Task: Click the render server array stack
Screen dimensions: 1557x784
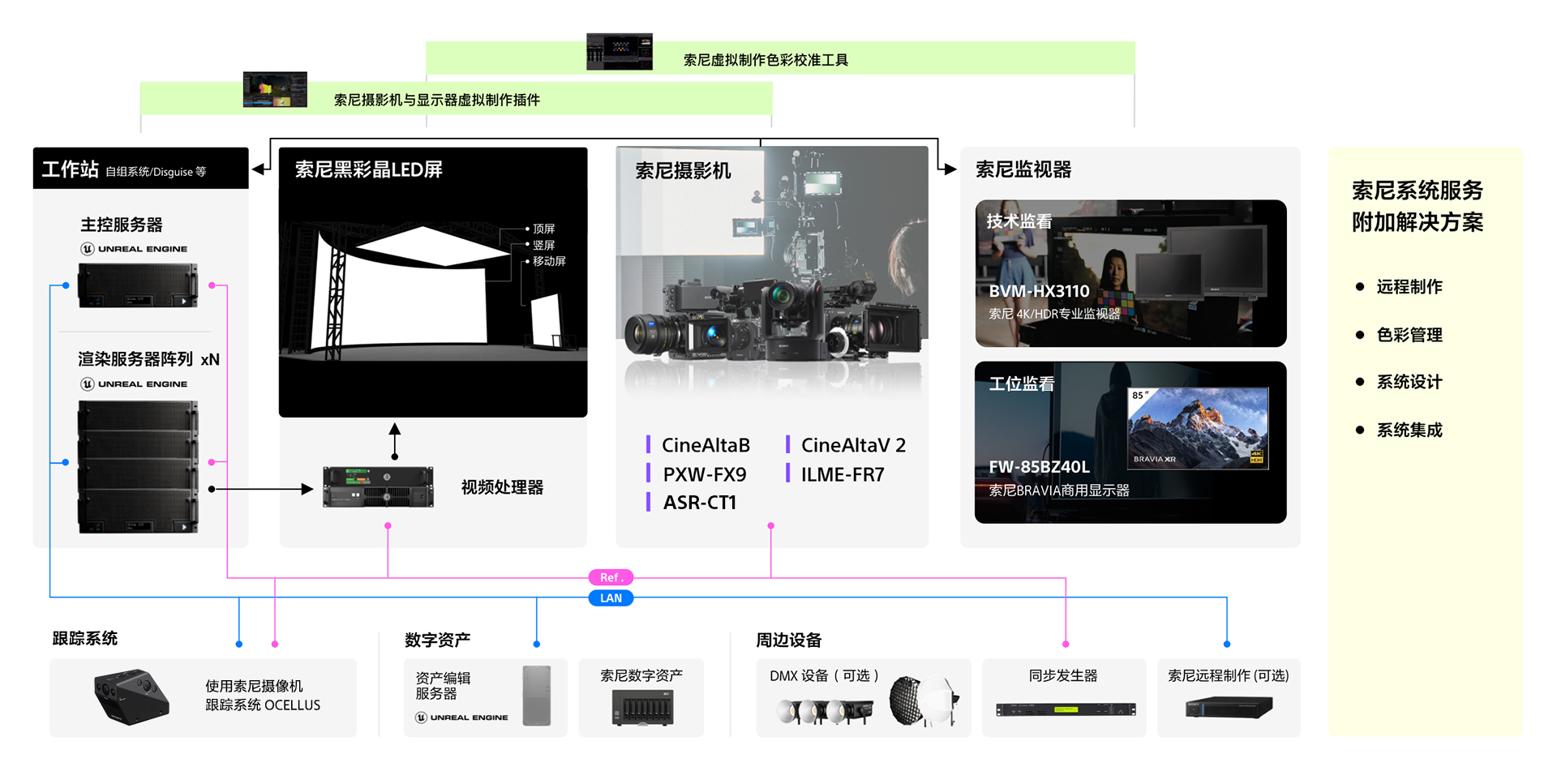Action: (138, 466)
